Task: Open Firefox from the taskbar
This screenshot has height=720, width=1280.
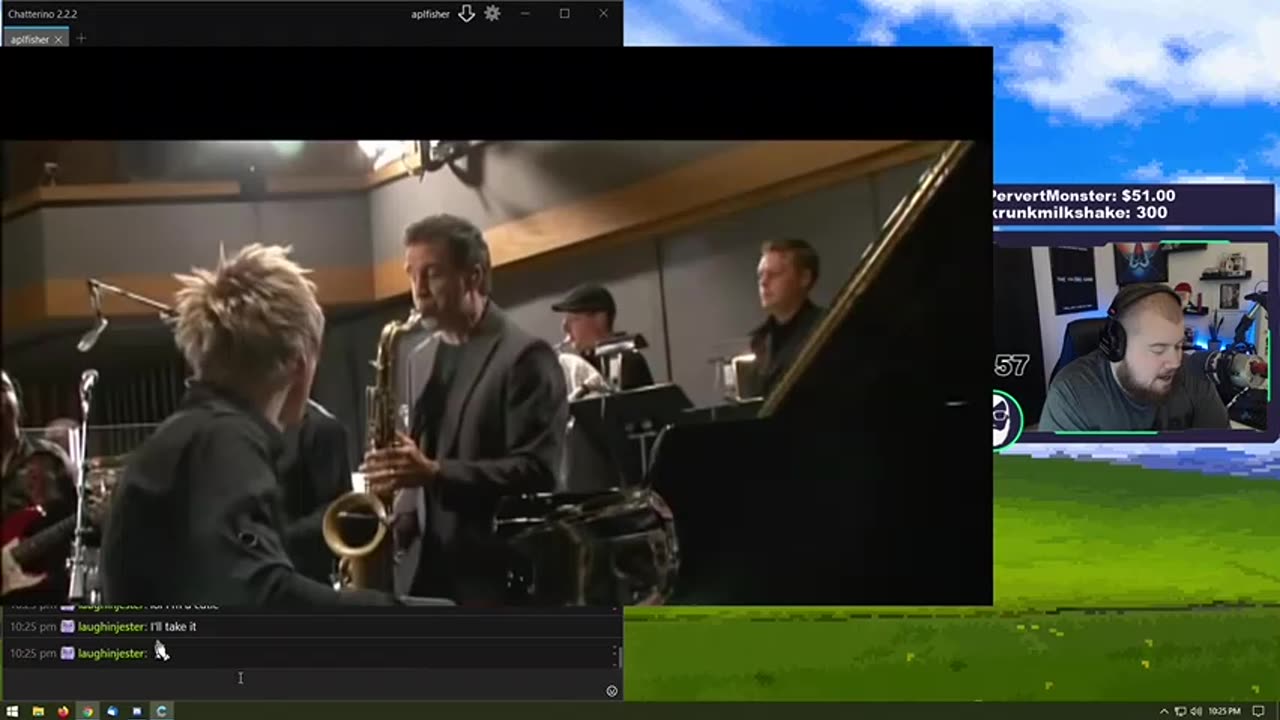Action: coord(63,711)
